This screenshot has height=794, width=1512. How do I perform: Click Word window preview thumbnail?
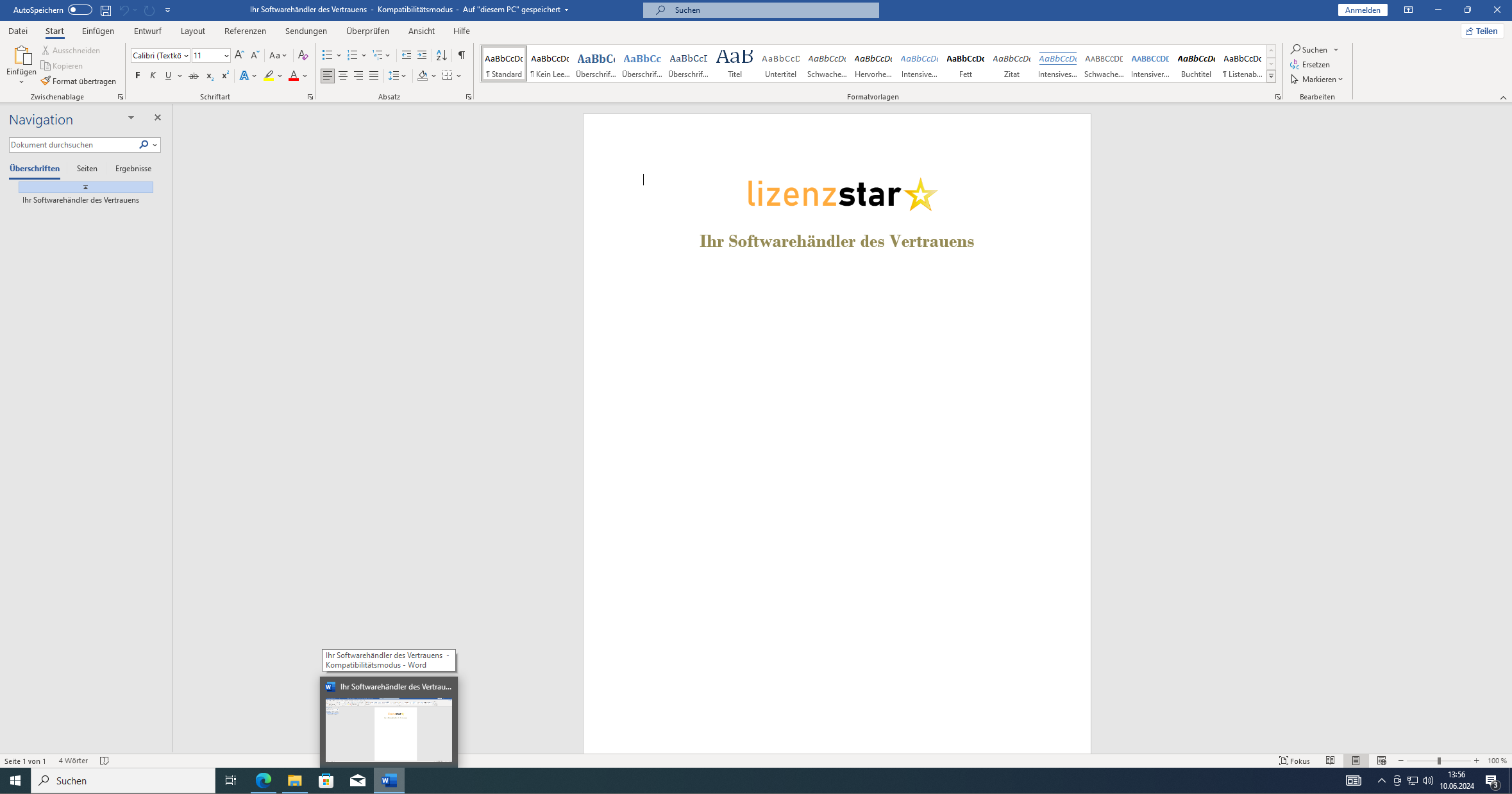pos(389,731)
